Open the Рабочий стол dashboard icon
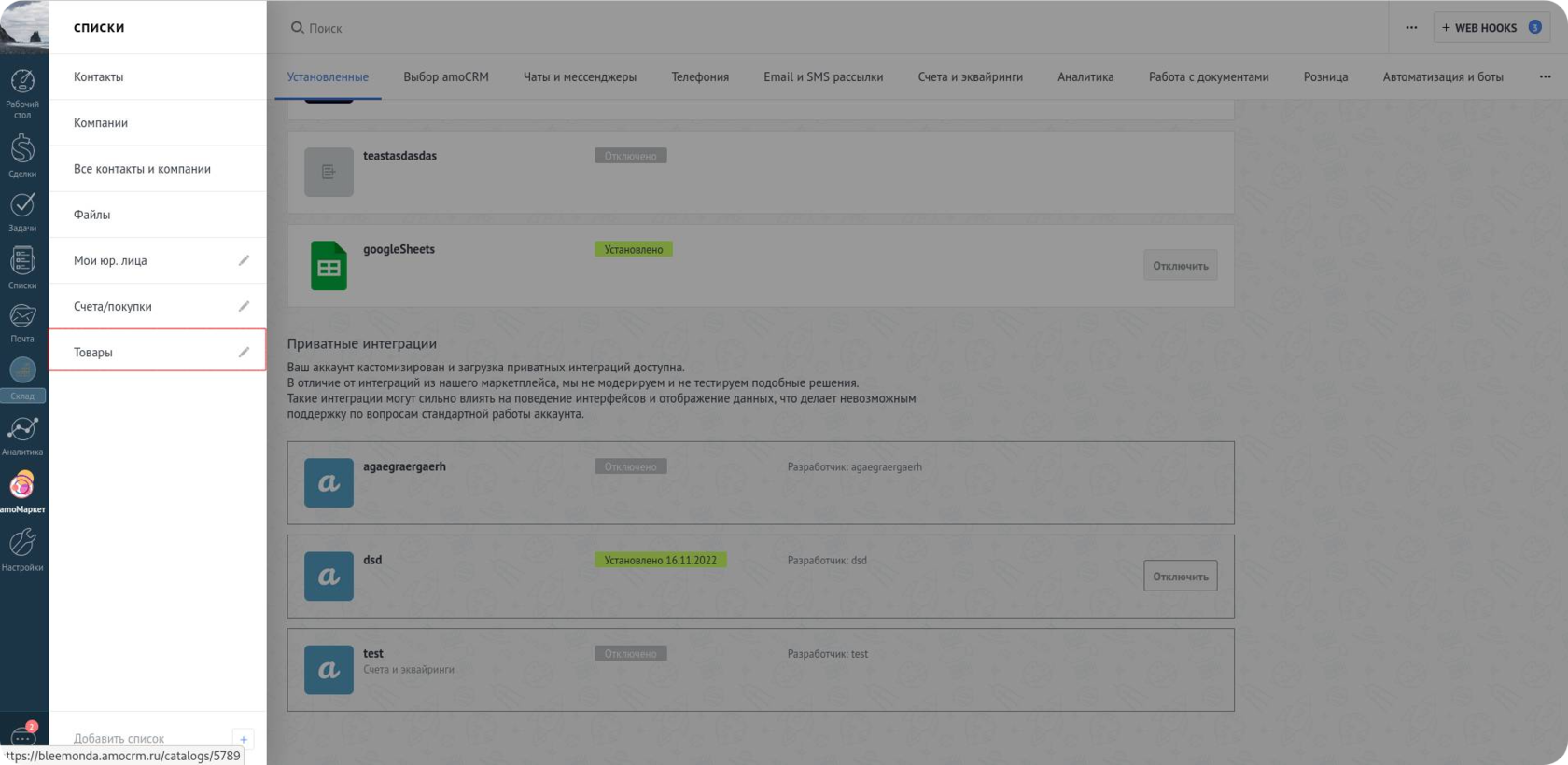The width and height of the screenshot is (1568, 765). (x=22, y=91)
